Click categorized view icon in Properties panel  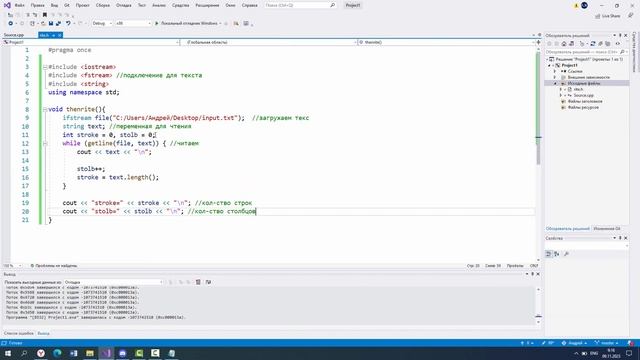point(549,254)
